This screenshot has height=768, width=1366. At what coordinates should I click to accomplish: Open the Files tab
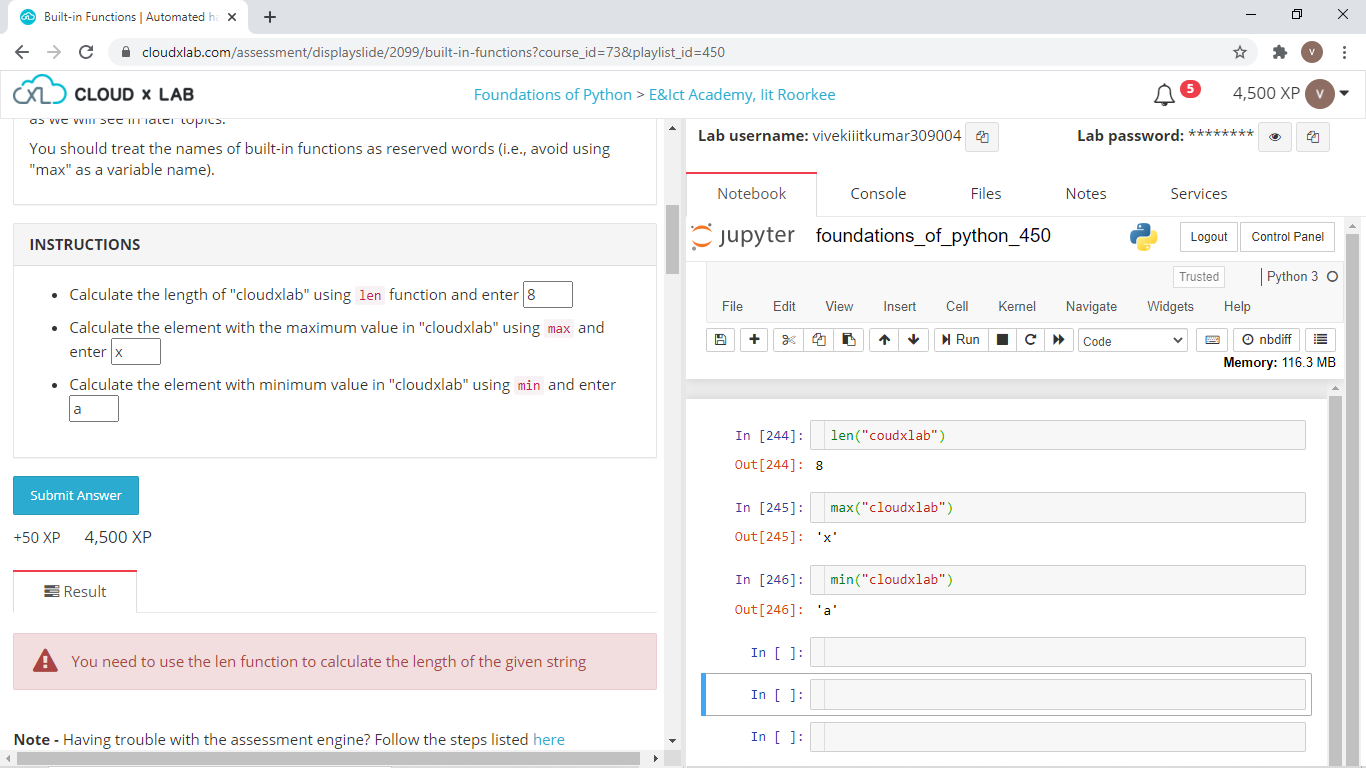985,194
